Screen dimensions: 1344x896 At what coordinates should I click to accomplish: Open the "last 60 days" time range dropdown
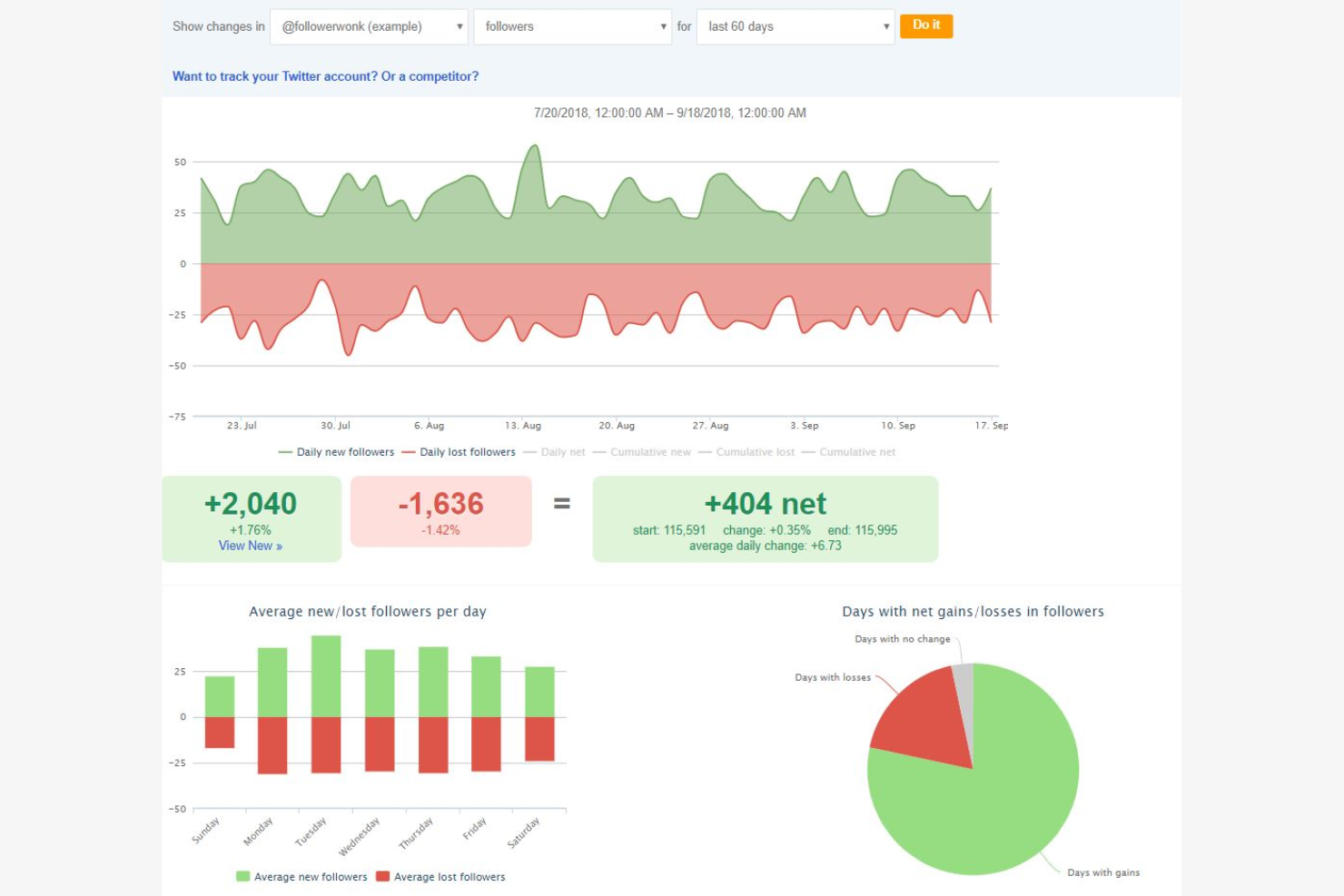[795, 26]
